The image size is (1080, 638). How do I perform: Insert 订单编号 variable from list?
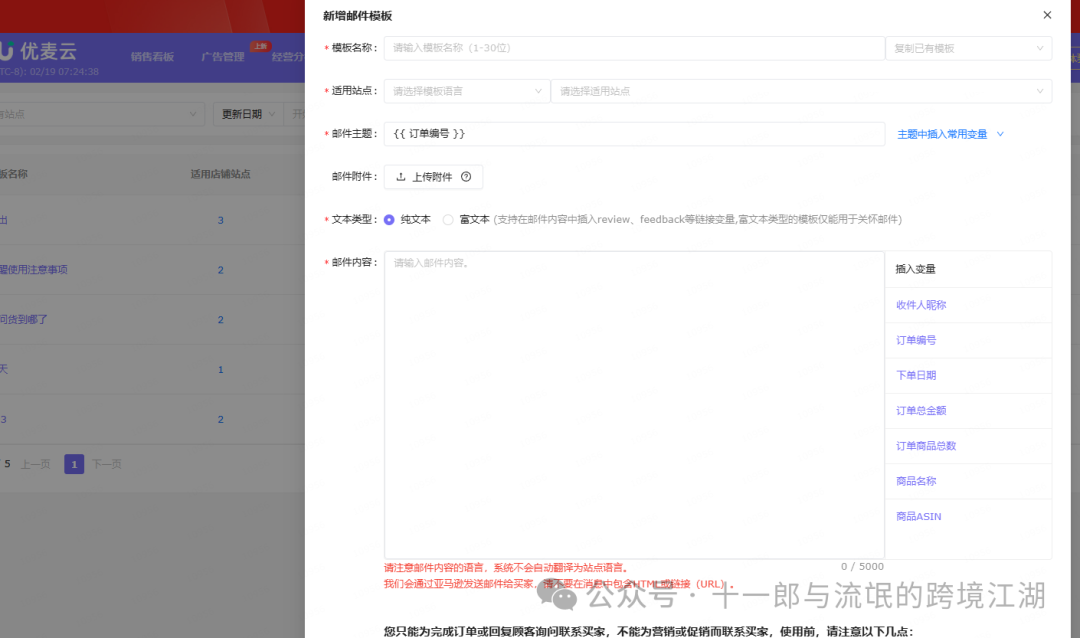click(916, 340)
